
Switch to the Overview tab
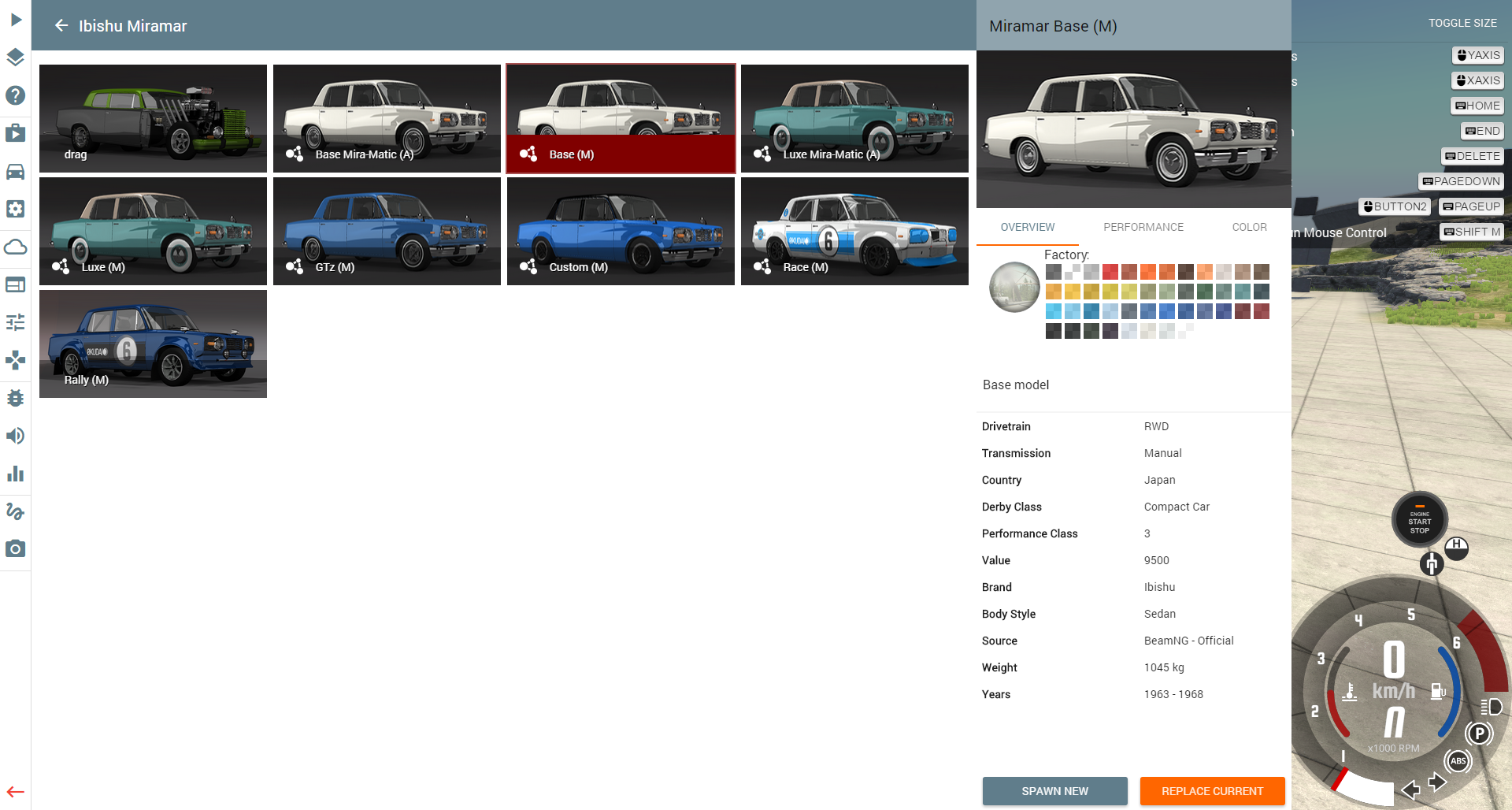1028,227
